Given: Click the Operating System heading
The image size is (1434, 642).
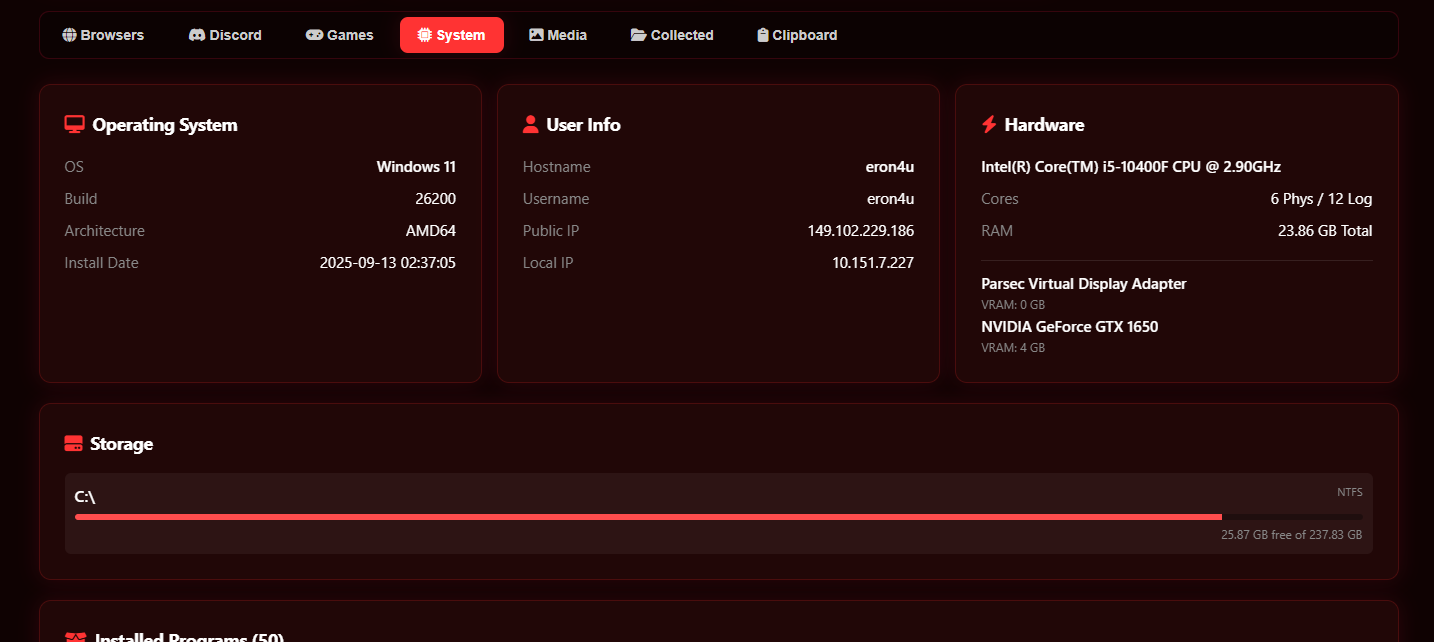Looking at the screenshot, I should (165, 125).
